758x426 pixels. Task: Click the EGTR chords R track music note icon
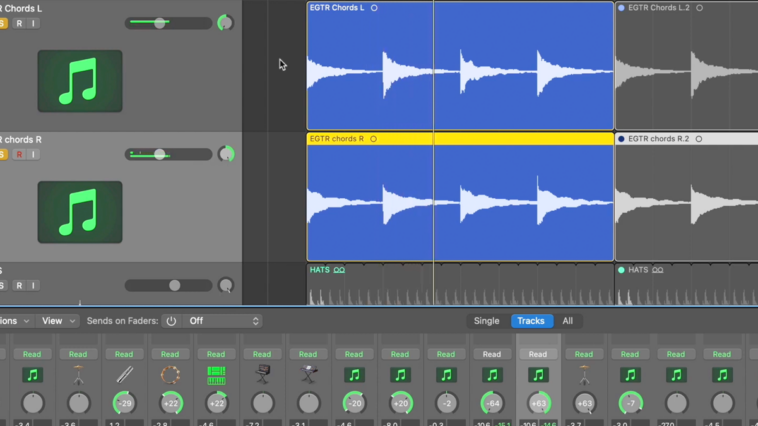point(80,212)
